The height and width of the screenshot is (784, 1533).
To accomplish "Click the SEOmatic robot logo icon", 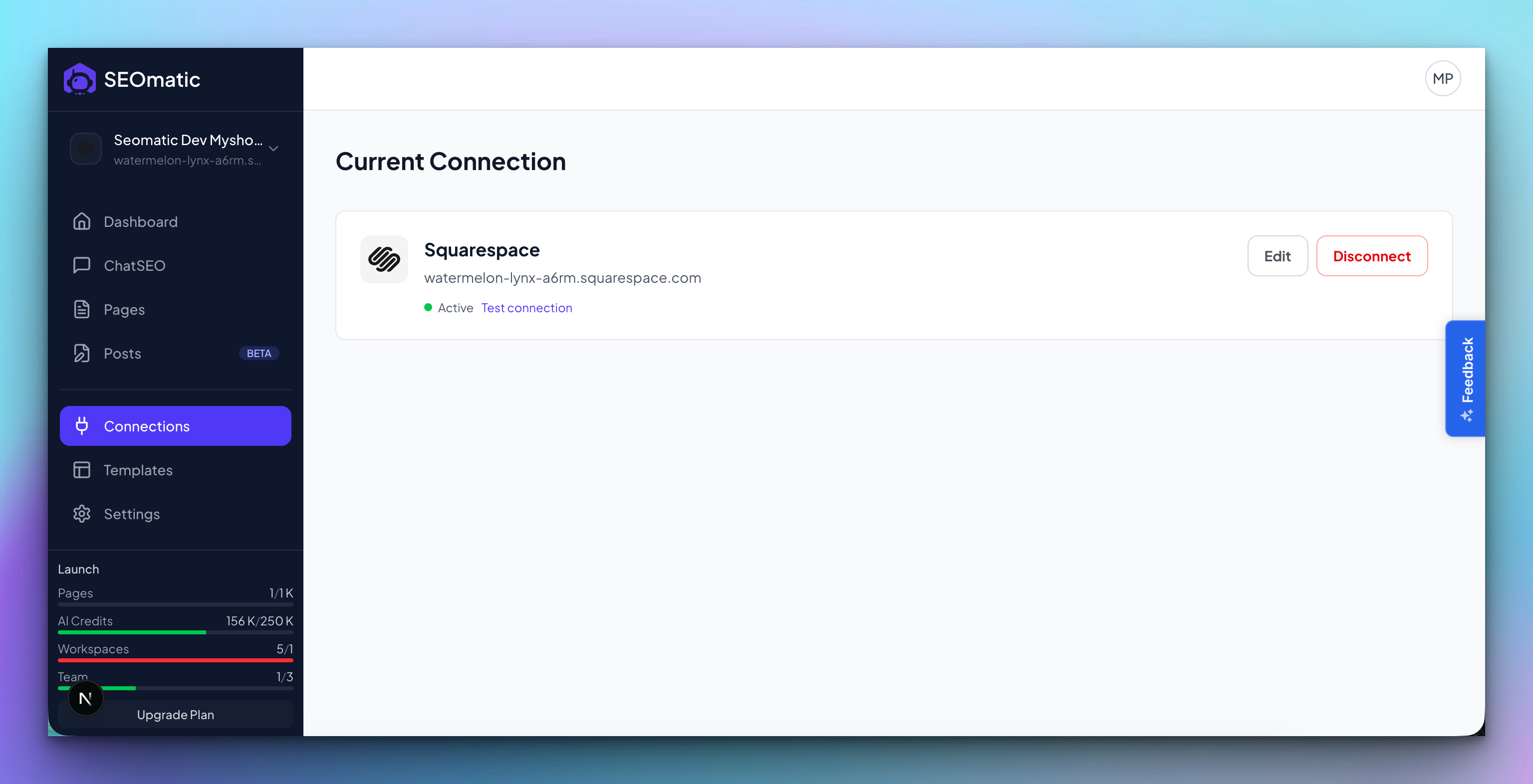I will pyautogui.click(x=80, y=79).
